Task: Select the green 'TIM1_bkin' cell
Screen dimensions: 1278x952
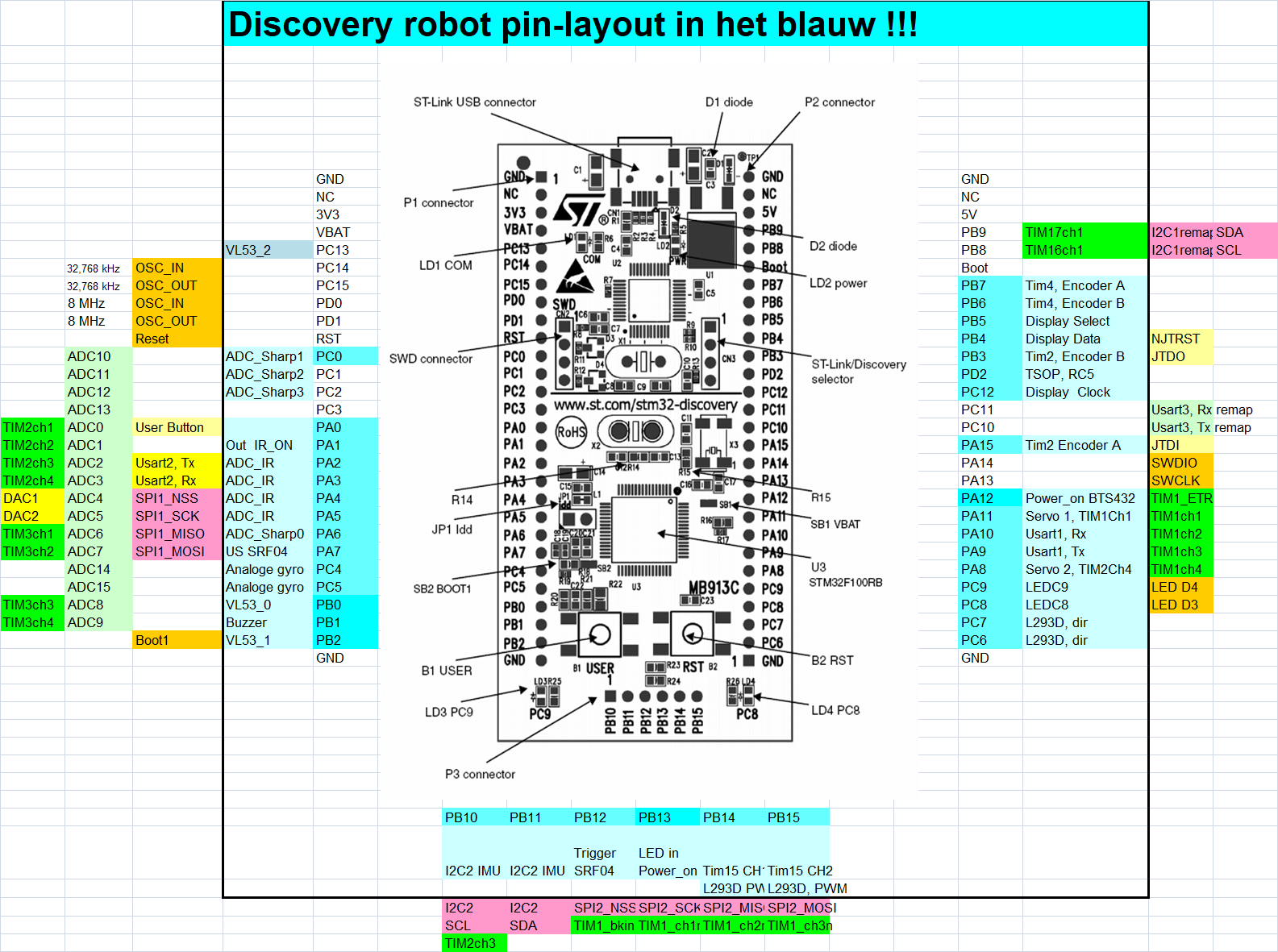Action: (603, 925)
